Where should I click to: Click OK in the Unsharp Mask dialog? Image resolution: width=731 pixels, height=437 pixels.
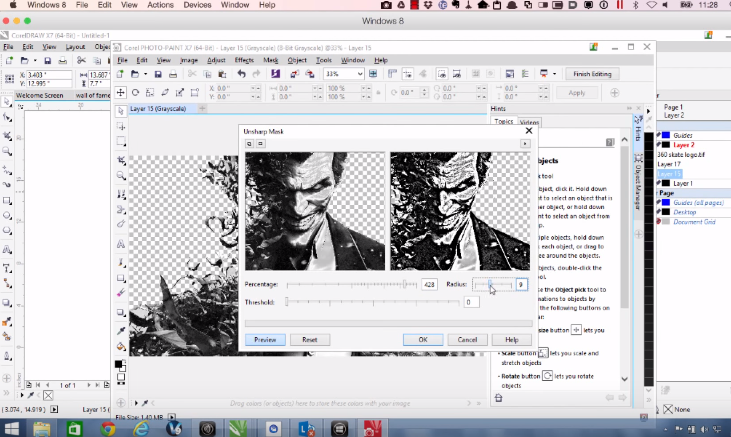[423, 340]
